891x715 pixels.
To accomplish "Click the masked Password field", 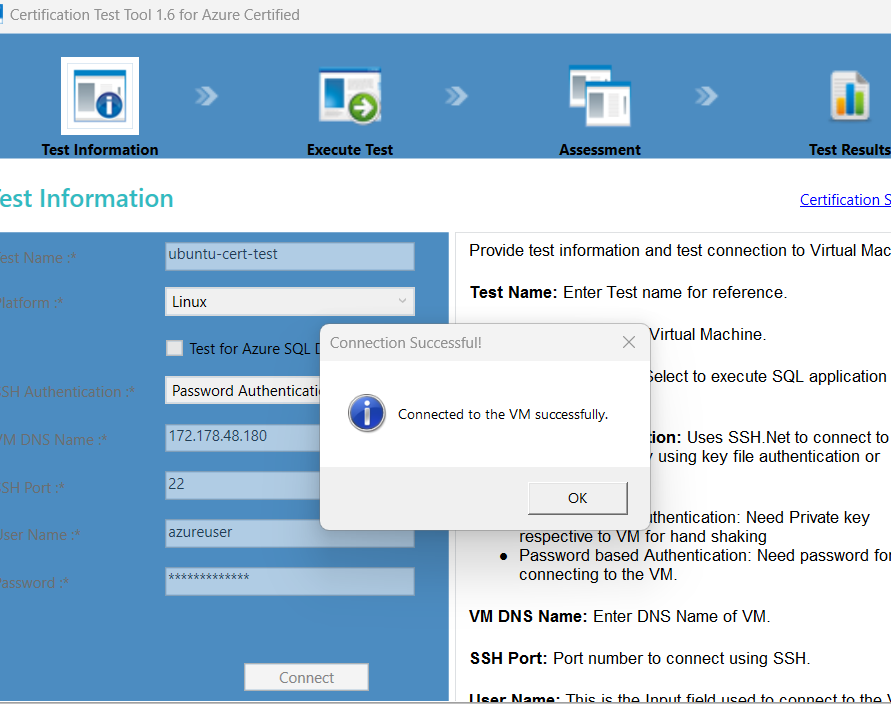I will point(290,581).
